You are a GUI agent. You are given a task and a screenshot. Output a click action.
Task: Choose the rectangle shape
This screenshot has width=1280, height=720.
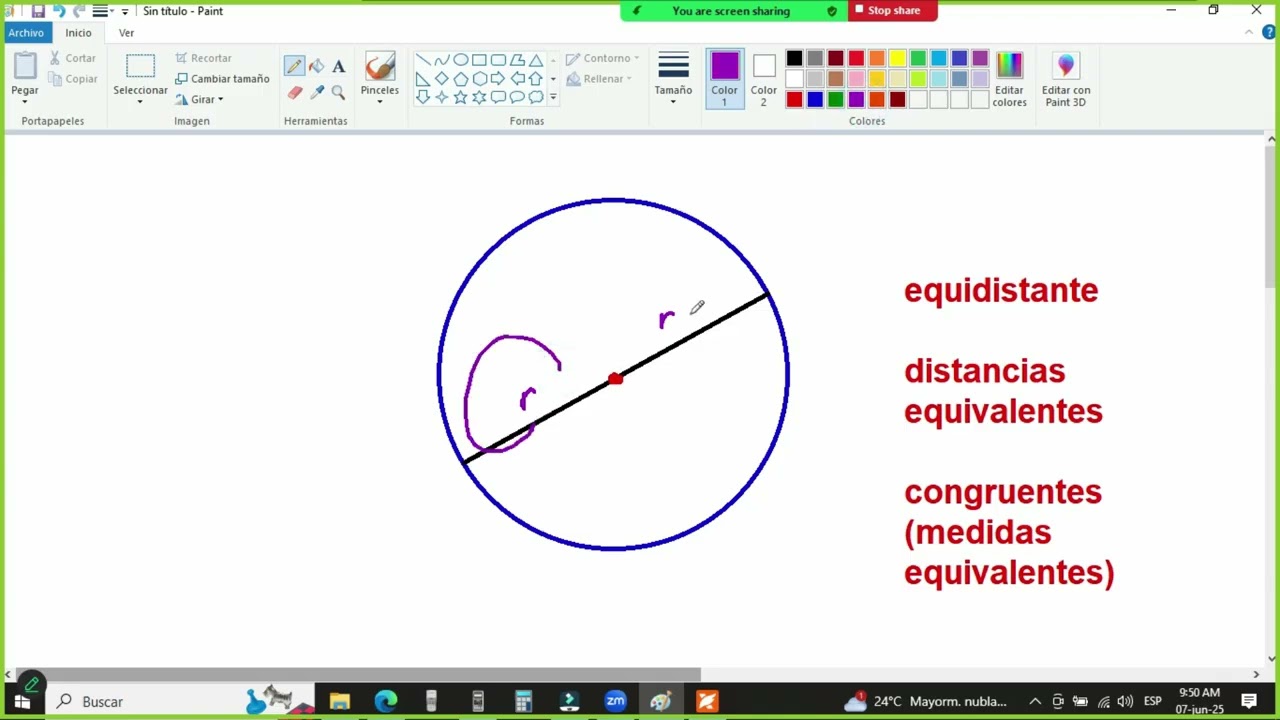pos(479,60)
